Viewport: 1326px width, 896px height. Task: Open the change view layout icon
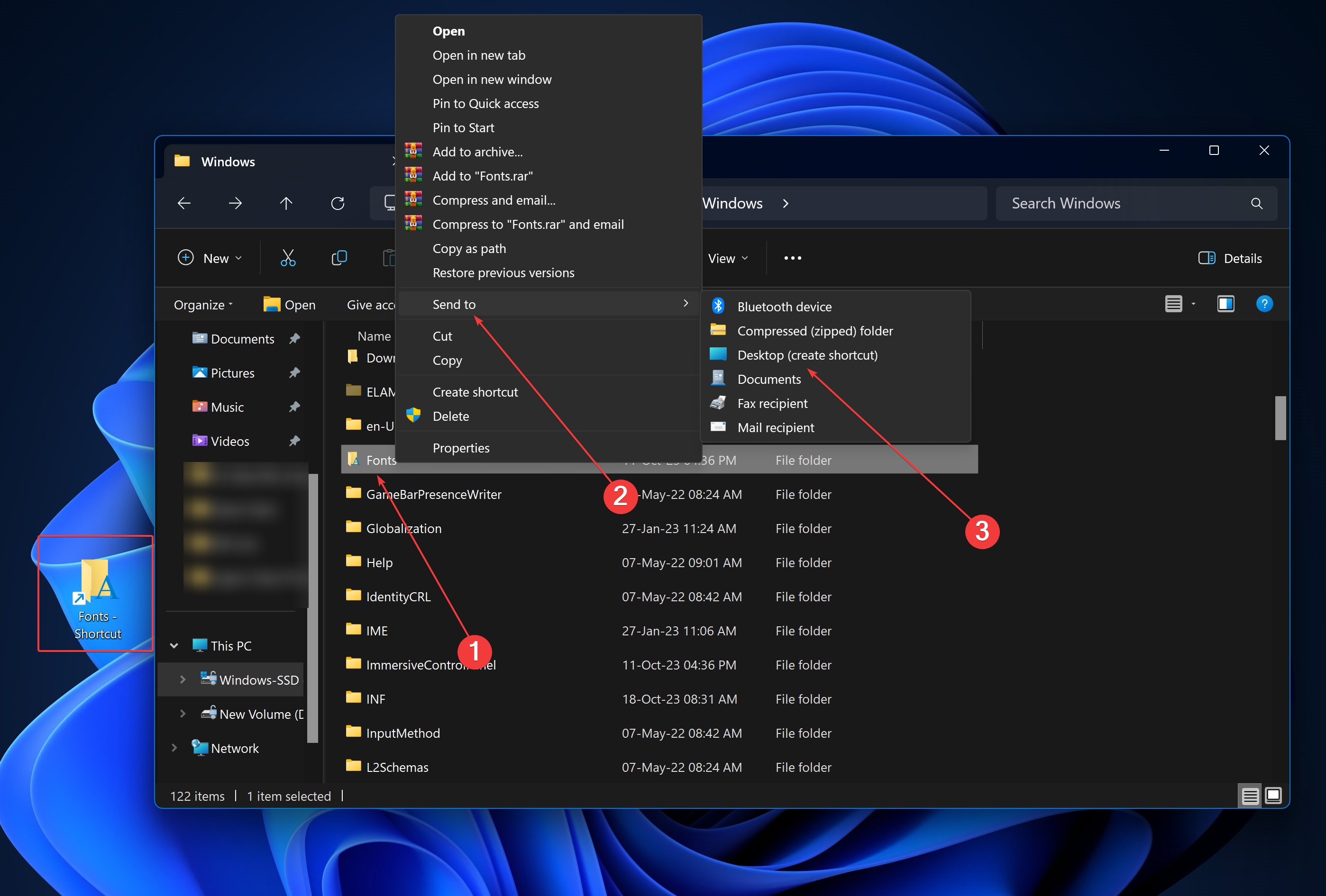point(1174,304)
